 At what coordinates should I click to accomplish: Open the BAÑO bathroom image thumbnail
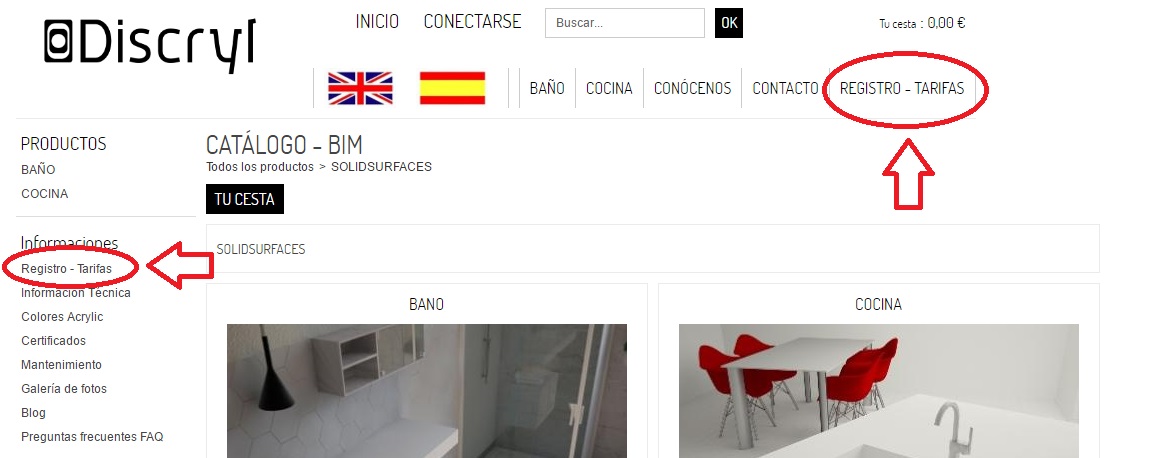[x=427, y=390]
